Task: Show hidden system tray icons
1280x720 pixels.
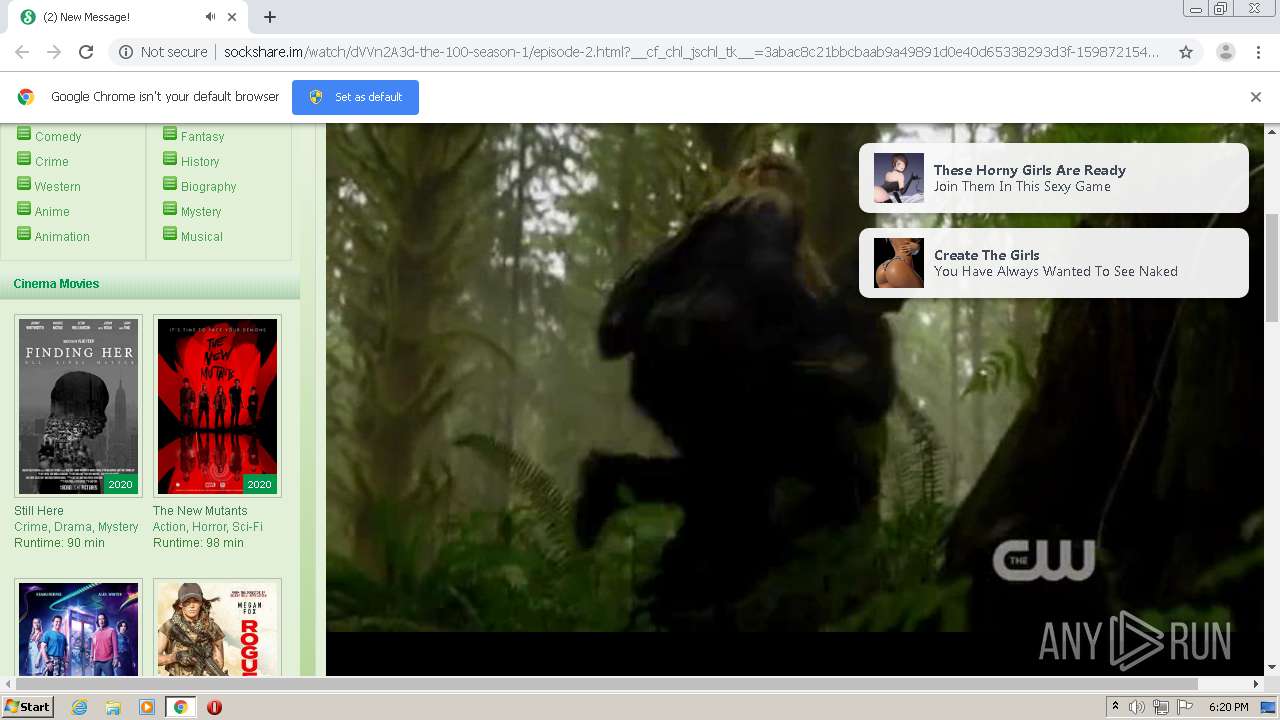Action: [1115, 707]
